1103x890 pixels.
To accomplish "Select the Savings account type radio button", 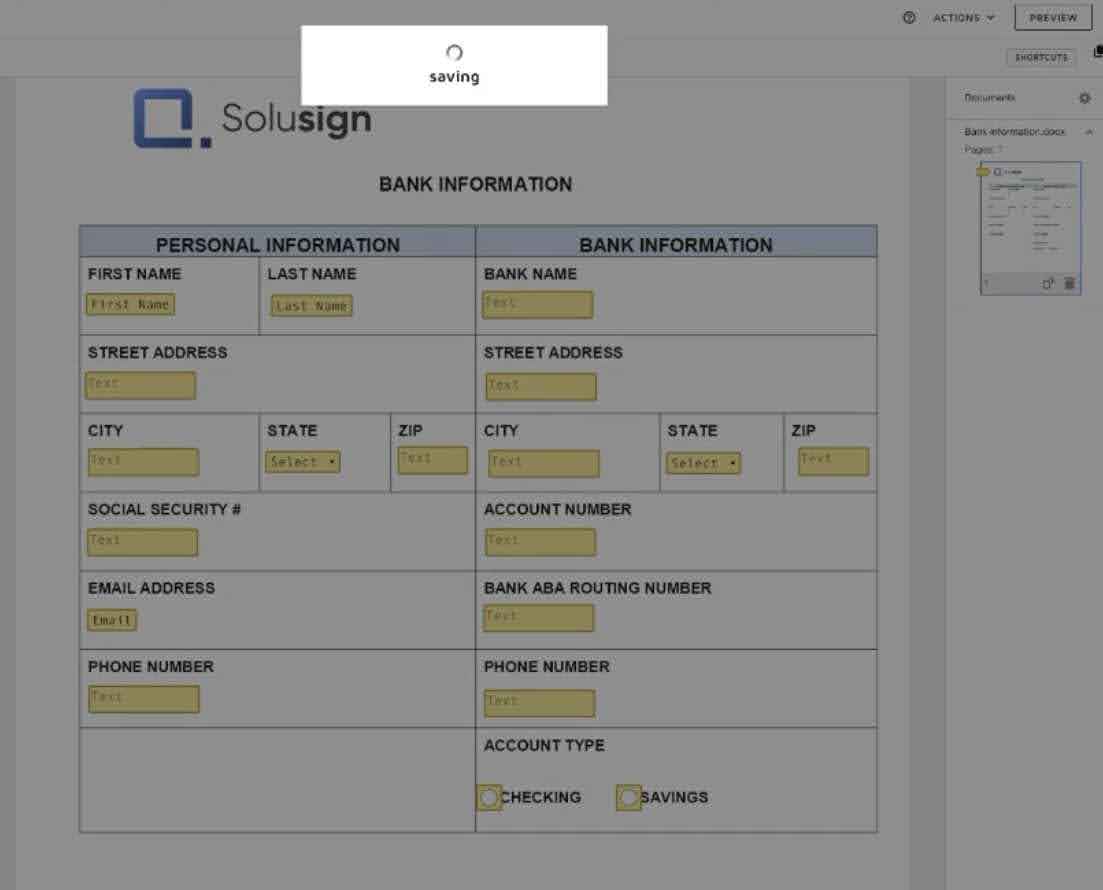I will [630, 795].
